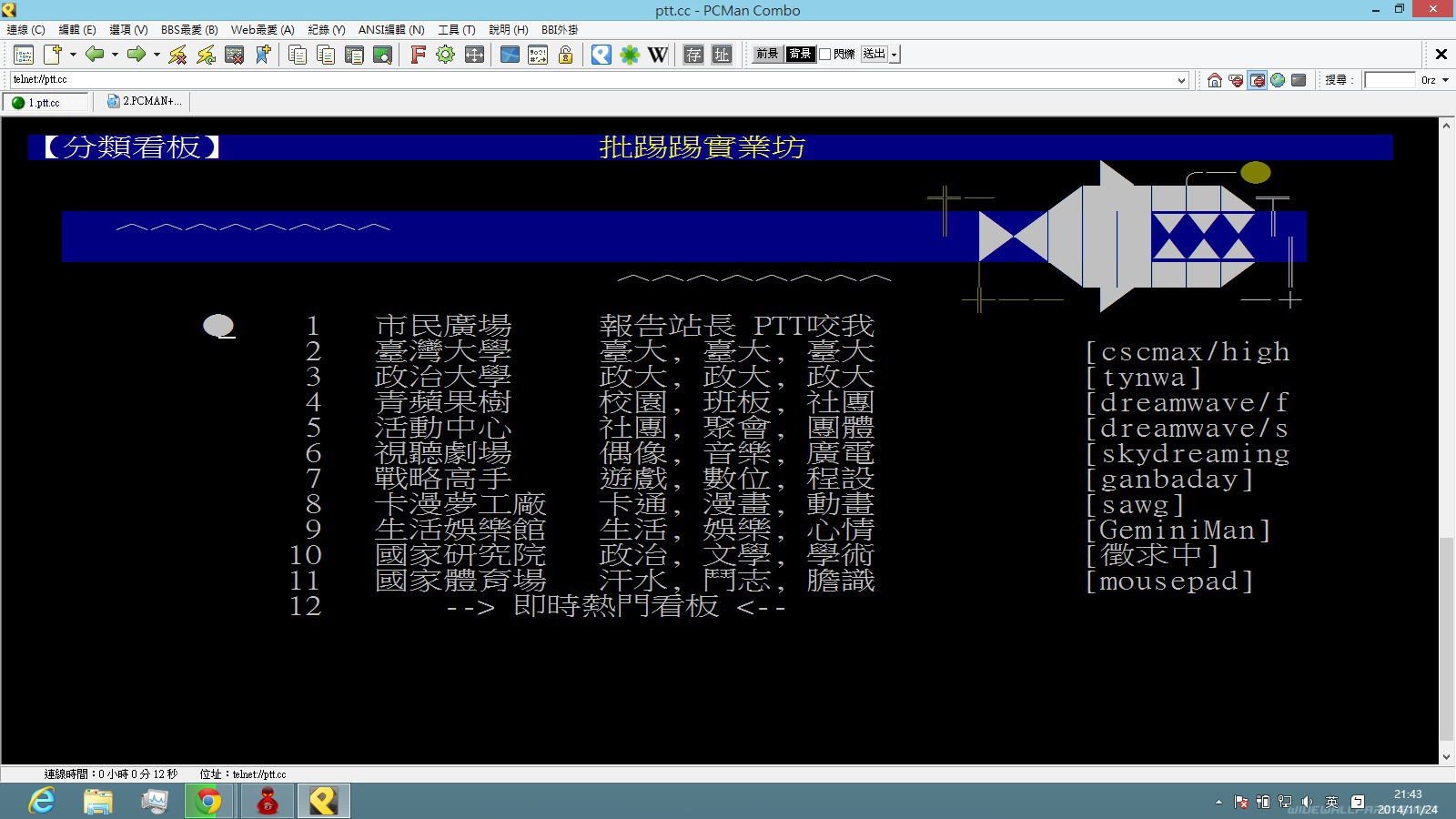Expand the new connection dropdown arrow
The width and height of the screenshot is (1456, 819).
coord(73,55)
